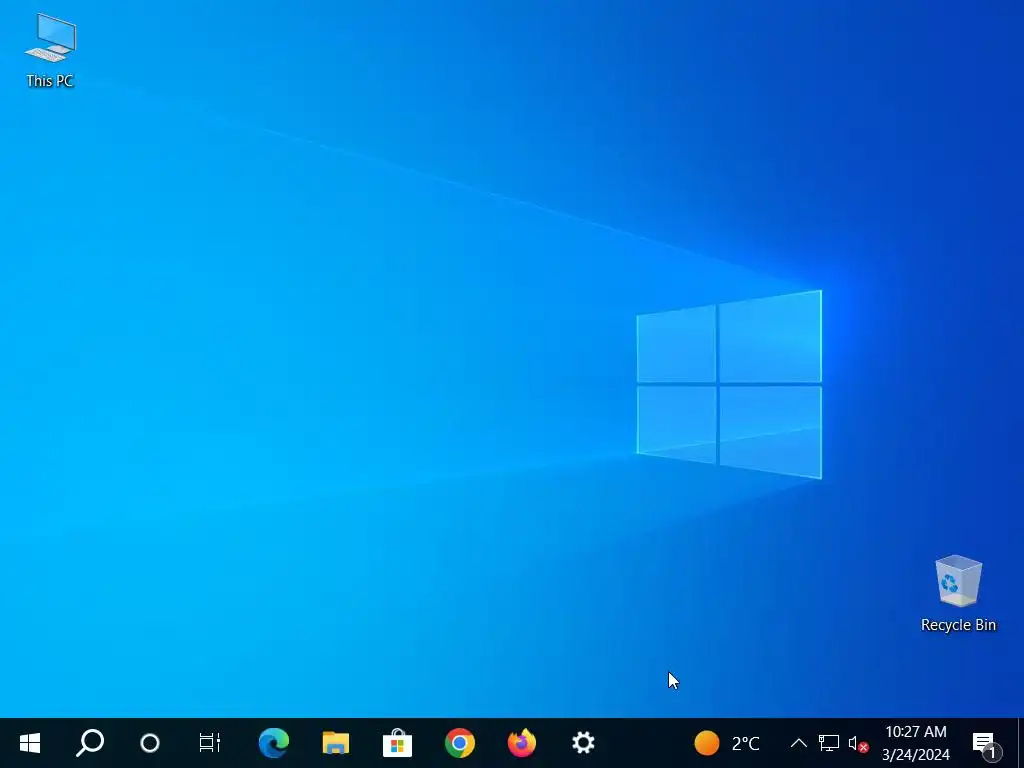Open taskbar Search magnifier
Screen dimensions: 1024x768
coord(89,743)
